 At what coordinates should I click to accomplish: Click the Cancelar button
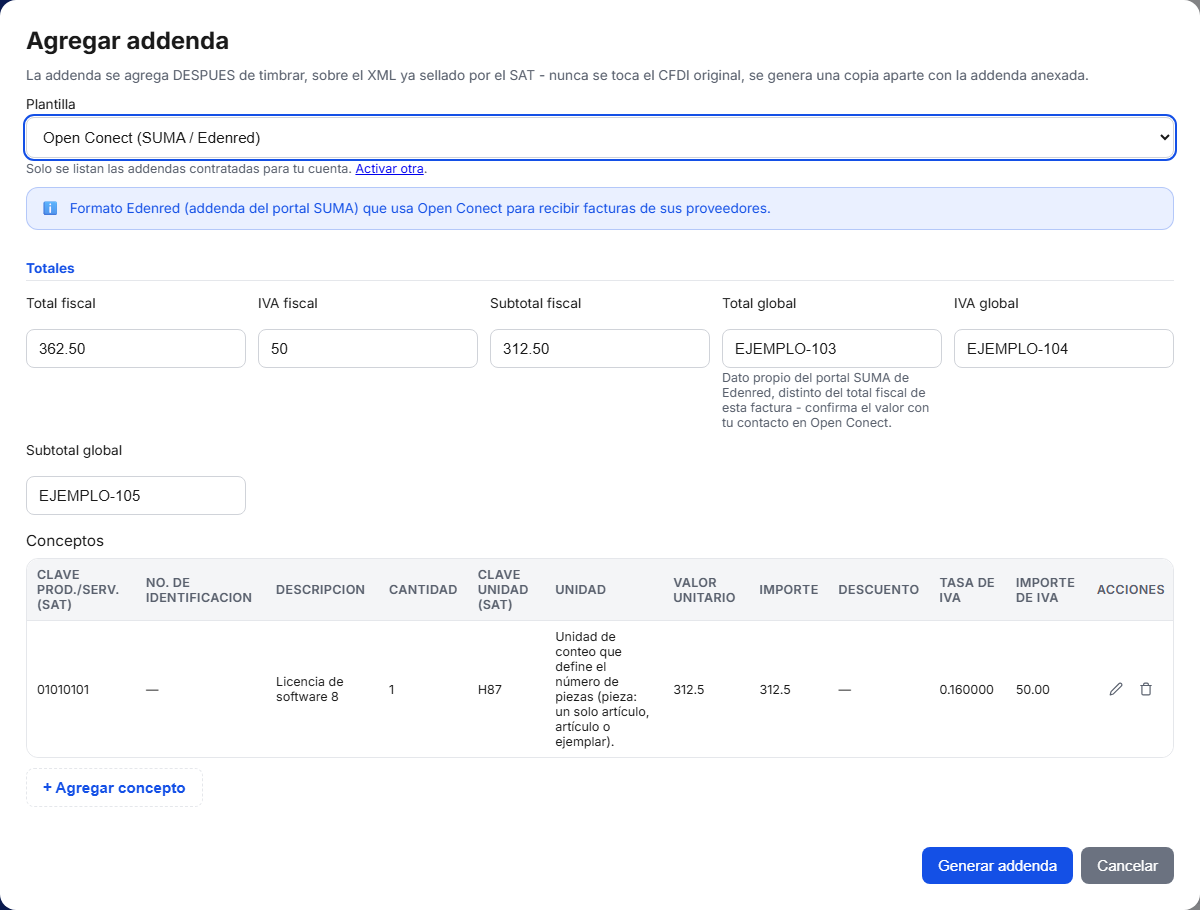click(x=1127, y=866)
